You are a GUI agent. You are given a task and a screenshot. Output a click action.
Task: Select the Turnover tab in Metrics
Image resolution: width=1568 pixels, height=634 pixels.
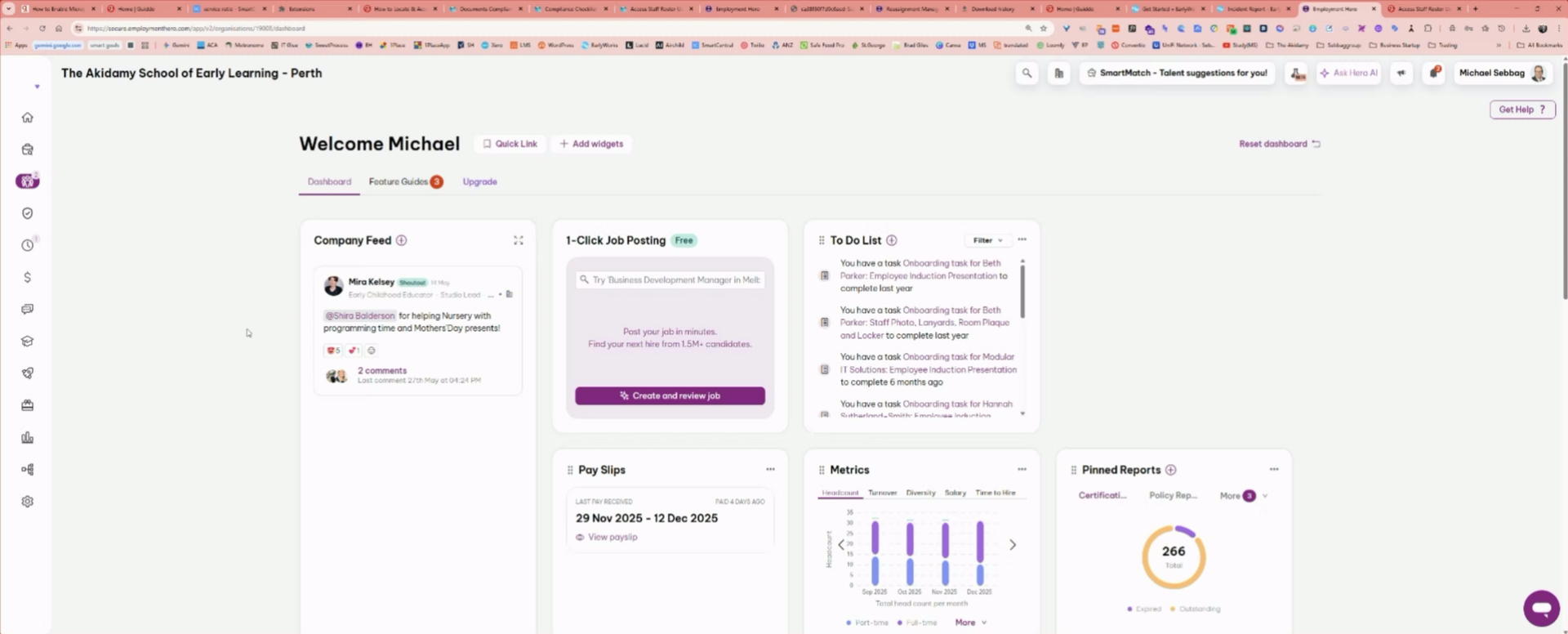coord(882,493)
